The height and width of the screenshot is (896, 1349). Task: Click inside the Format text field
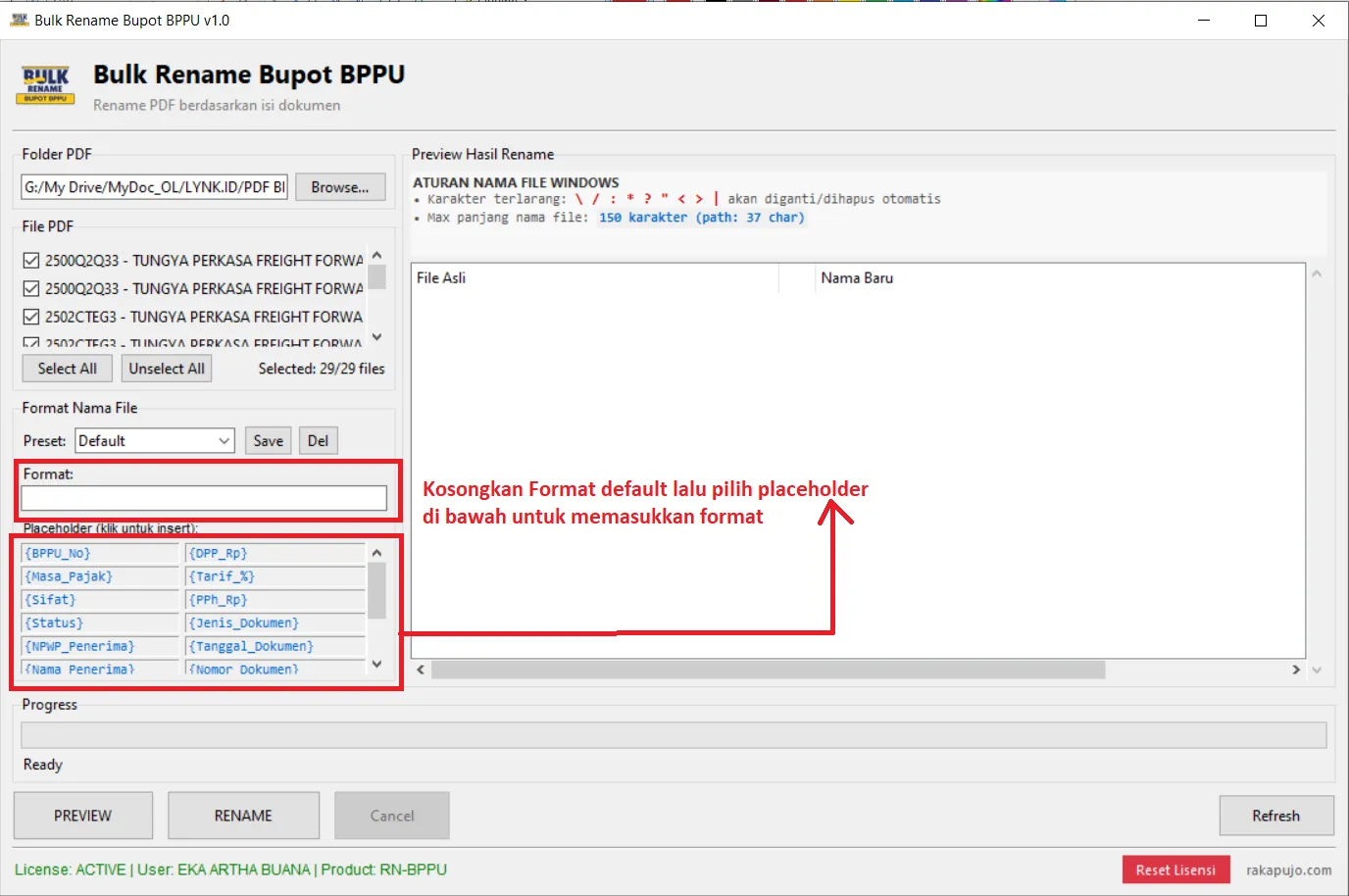[204, 499]
